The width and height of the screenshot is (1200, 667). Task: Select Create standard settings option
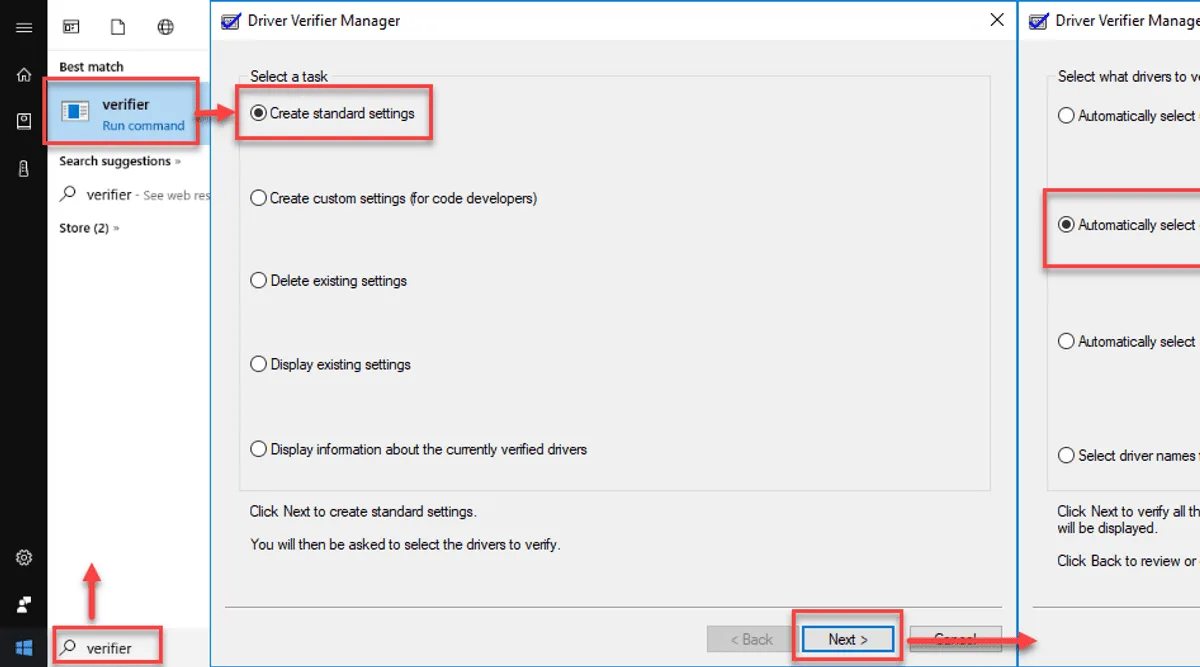pos(332,113)
